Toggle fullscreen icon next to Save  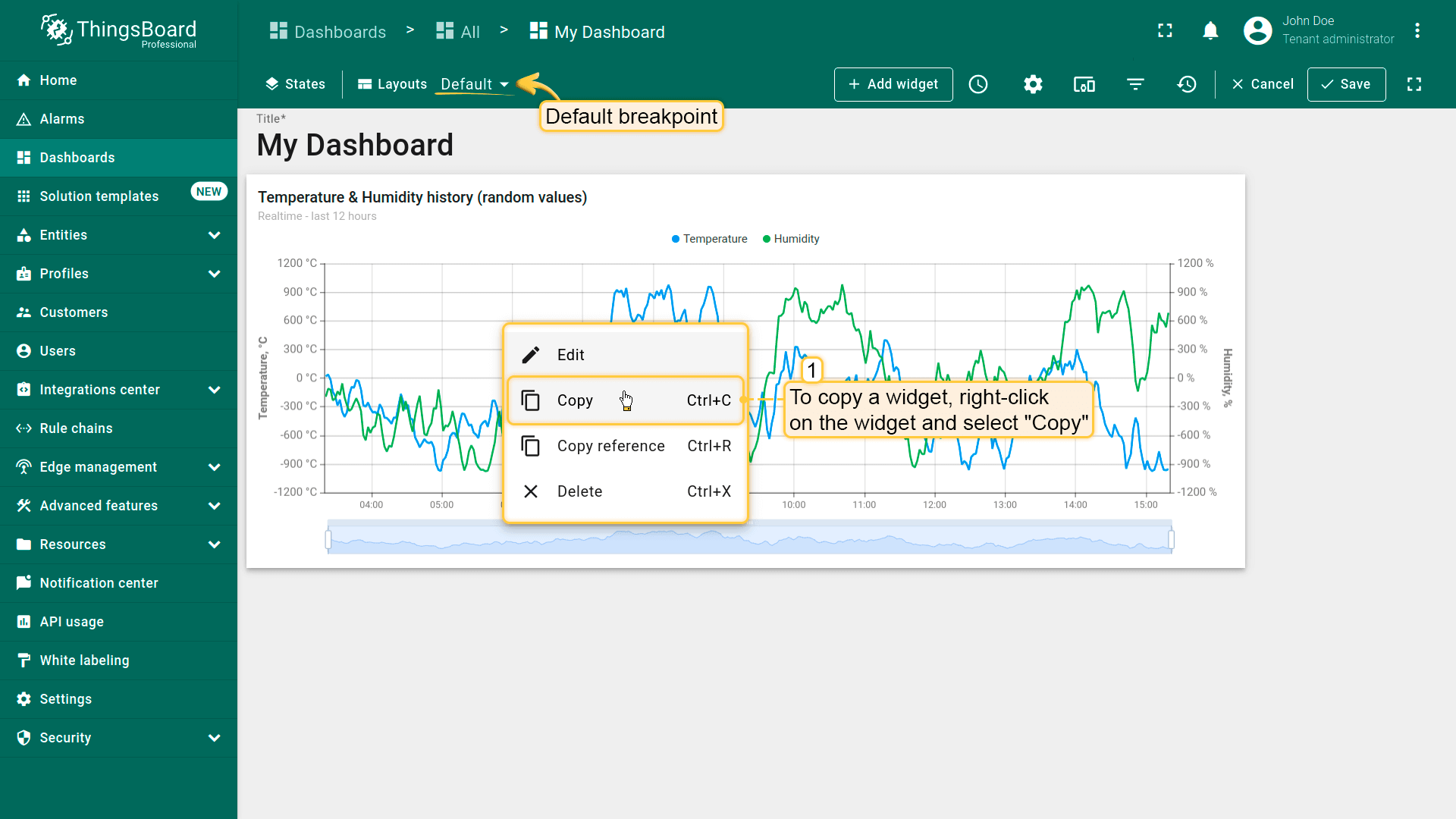[1414, 84]
